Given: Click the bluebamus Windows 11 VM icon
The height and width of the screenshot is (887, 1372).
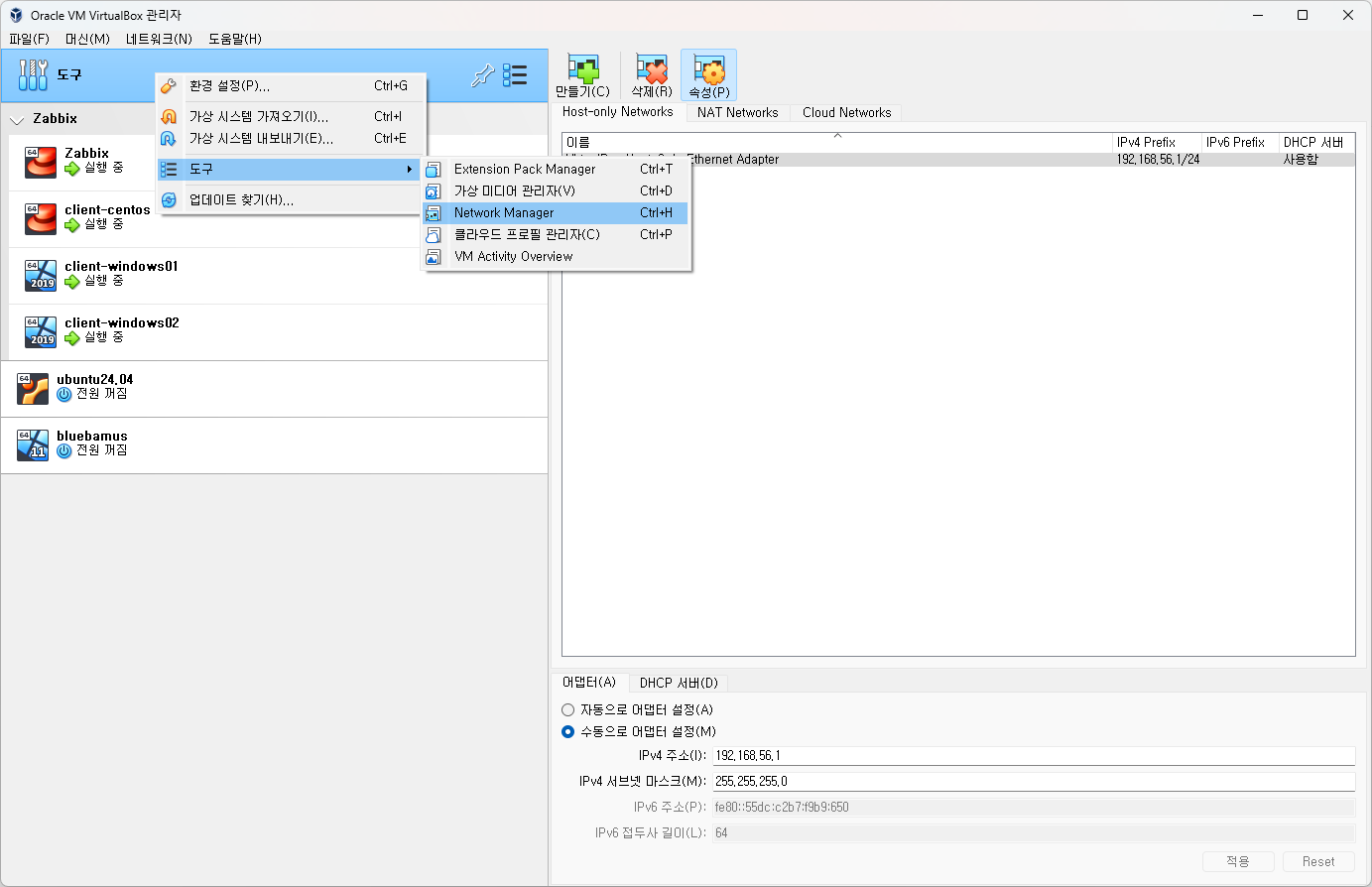Looking at the screenshot, I should point(33,445).
